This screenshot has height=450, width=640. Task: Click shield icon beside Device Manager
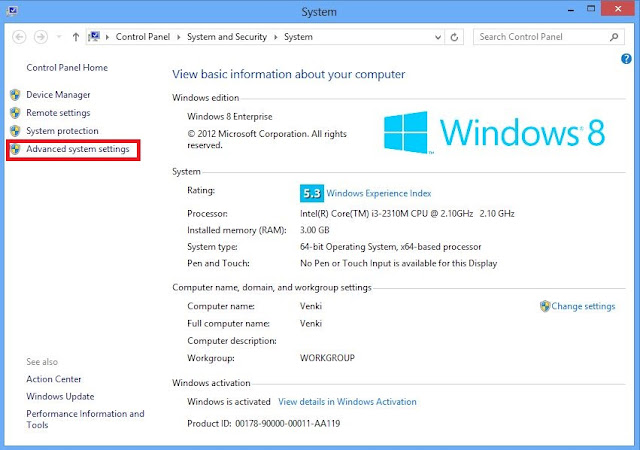(15, 95)
